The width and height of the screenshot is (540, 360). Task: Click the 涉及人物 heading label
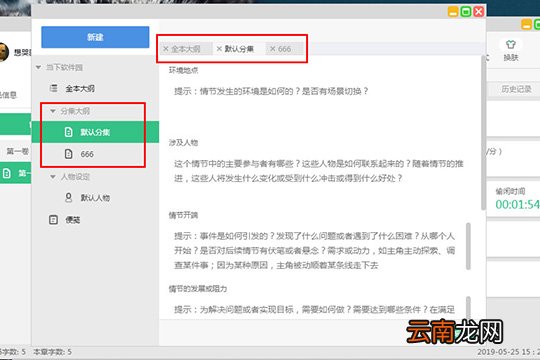tap(183, 143)
